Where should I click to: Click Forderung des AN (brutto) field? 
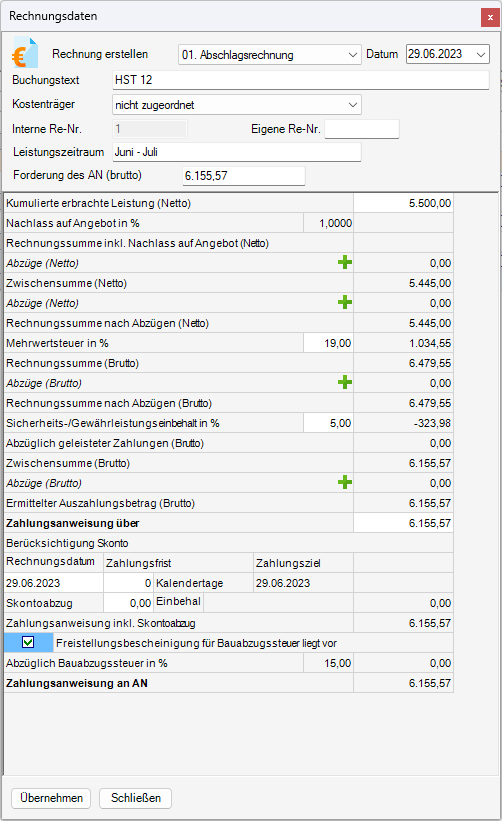click(x=243, y=176)
